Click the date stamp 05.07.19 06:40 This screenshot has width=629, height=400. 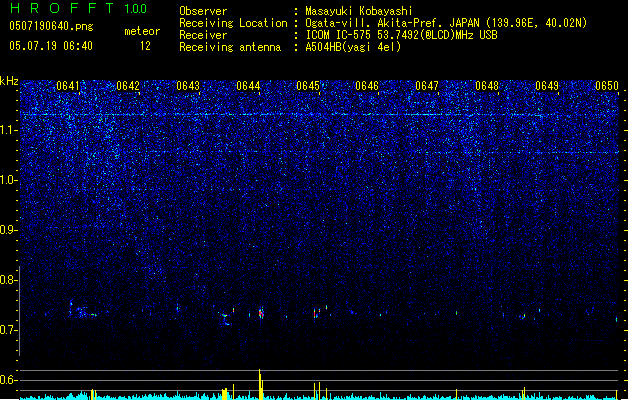pyautogui.click(x=51, y=46)
